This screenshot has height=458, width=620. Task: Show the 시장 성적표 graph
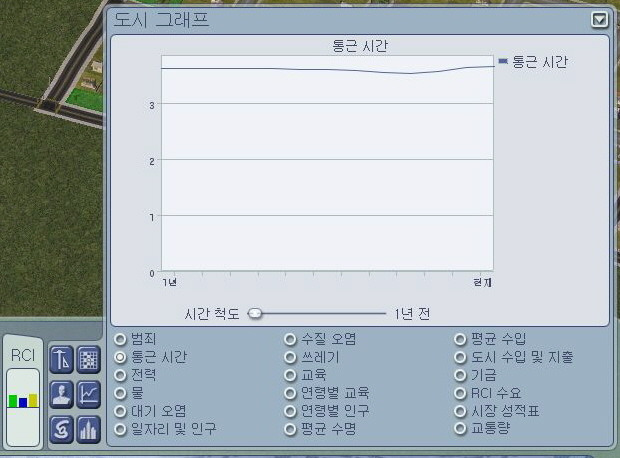coord(460,411)
